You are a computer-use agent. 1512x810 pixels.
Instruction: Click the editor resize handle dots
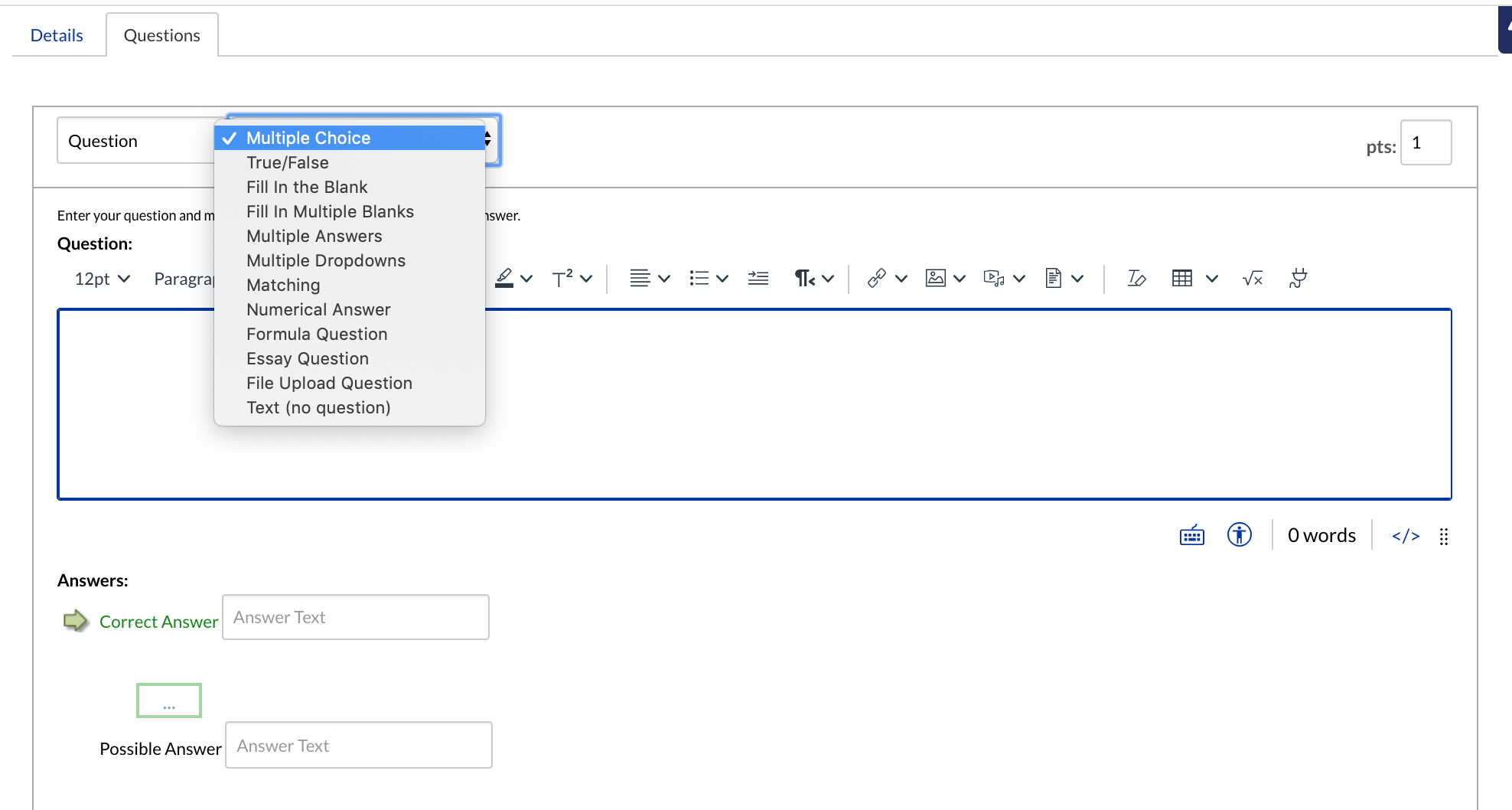(1444, 536)
